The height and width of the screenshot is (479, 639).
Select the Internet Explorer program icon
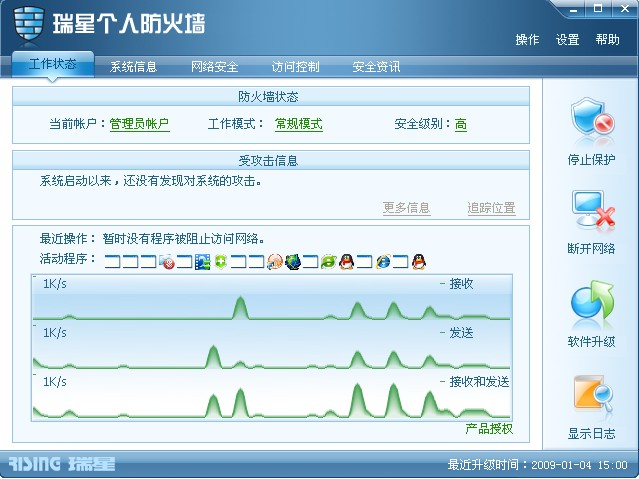[383, 262]
